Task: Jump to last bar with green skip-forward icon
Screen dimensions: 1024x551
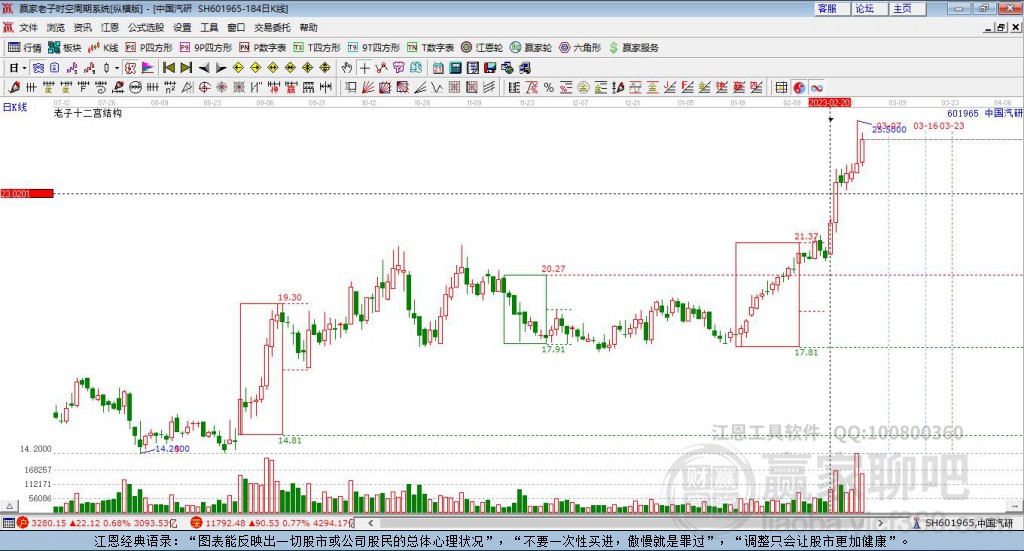Action: (x=186, y=68)
